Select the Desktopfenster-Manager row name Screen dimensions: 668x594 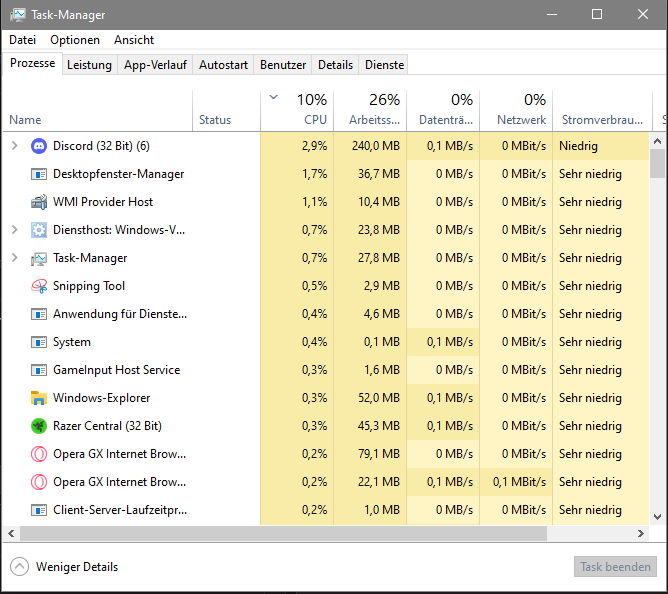(x=118, y=174)
